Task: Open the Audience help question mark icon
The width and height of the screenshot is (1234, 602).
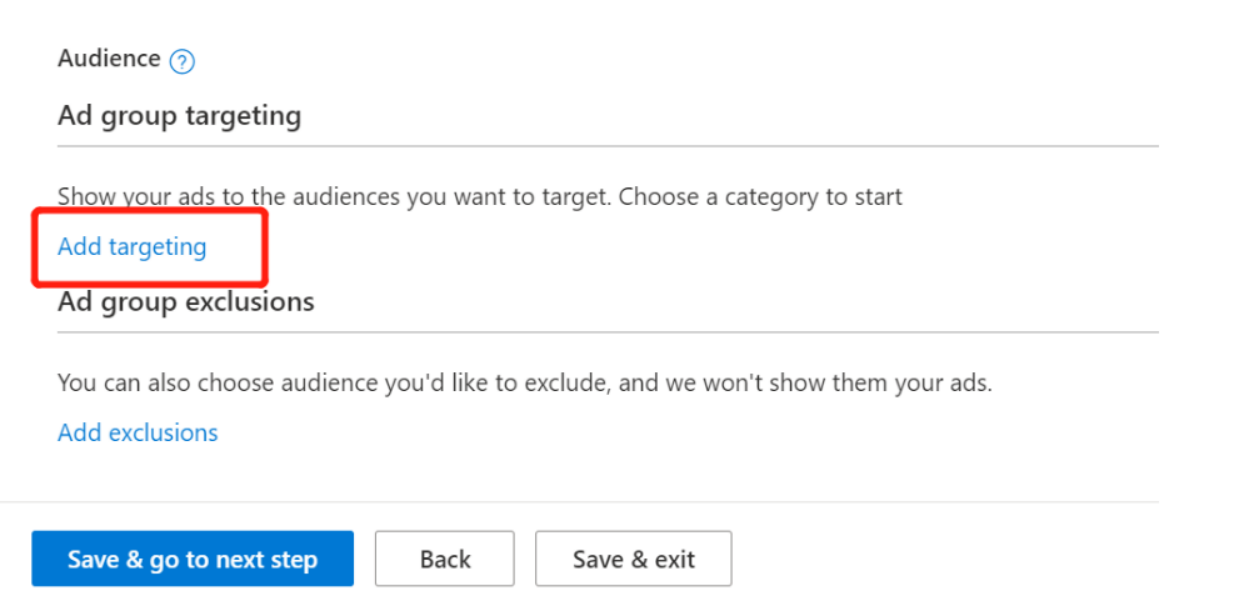Action: 182,62
